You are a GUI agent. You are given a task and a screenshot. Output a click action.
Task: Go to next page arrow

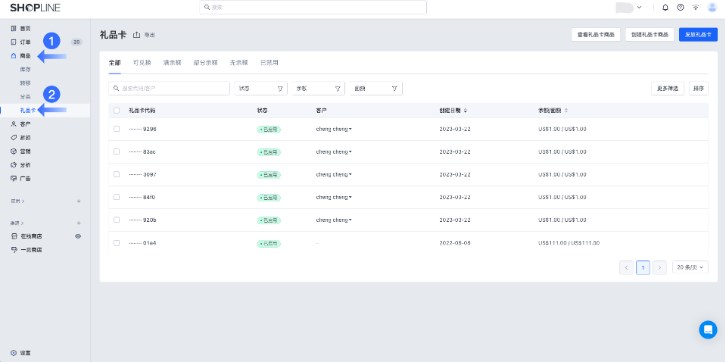[x=660, y=267]
